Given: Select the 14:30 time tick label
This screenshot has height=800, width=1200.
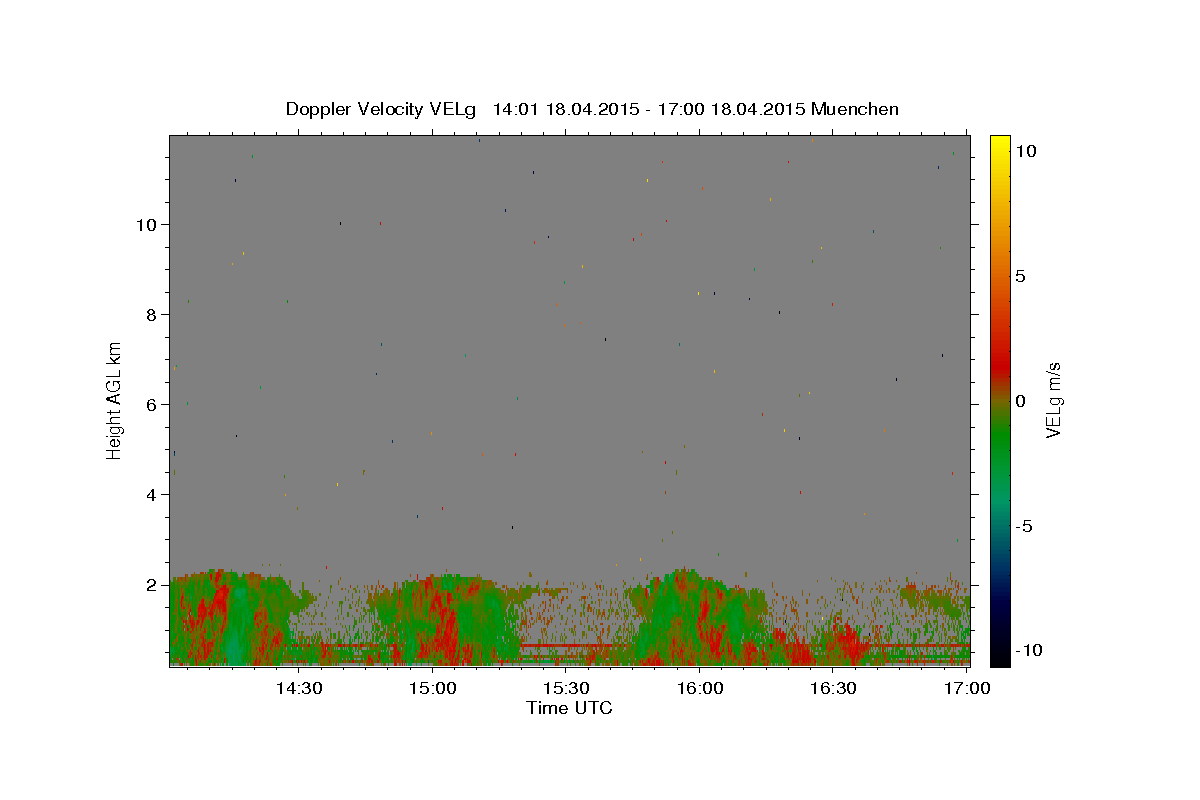Looking at the screenshot, I should tap(299, 688).
